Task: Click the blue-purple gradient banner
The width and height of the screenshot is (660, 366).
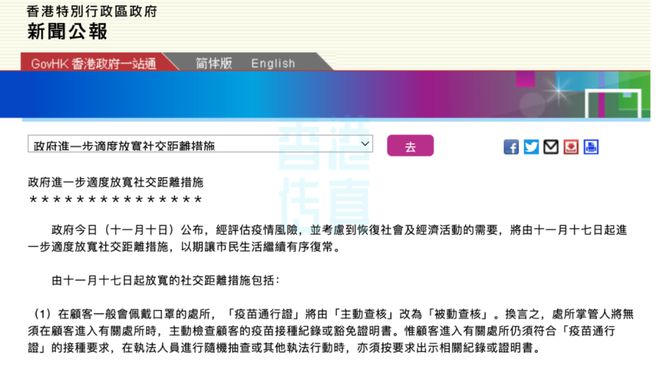Action: coord(325,95)
